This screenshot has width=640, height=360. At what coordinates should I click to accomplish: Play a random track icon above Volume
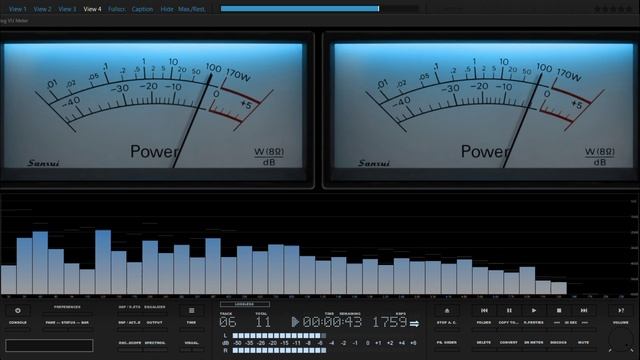pos(621,311)
